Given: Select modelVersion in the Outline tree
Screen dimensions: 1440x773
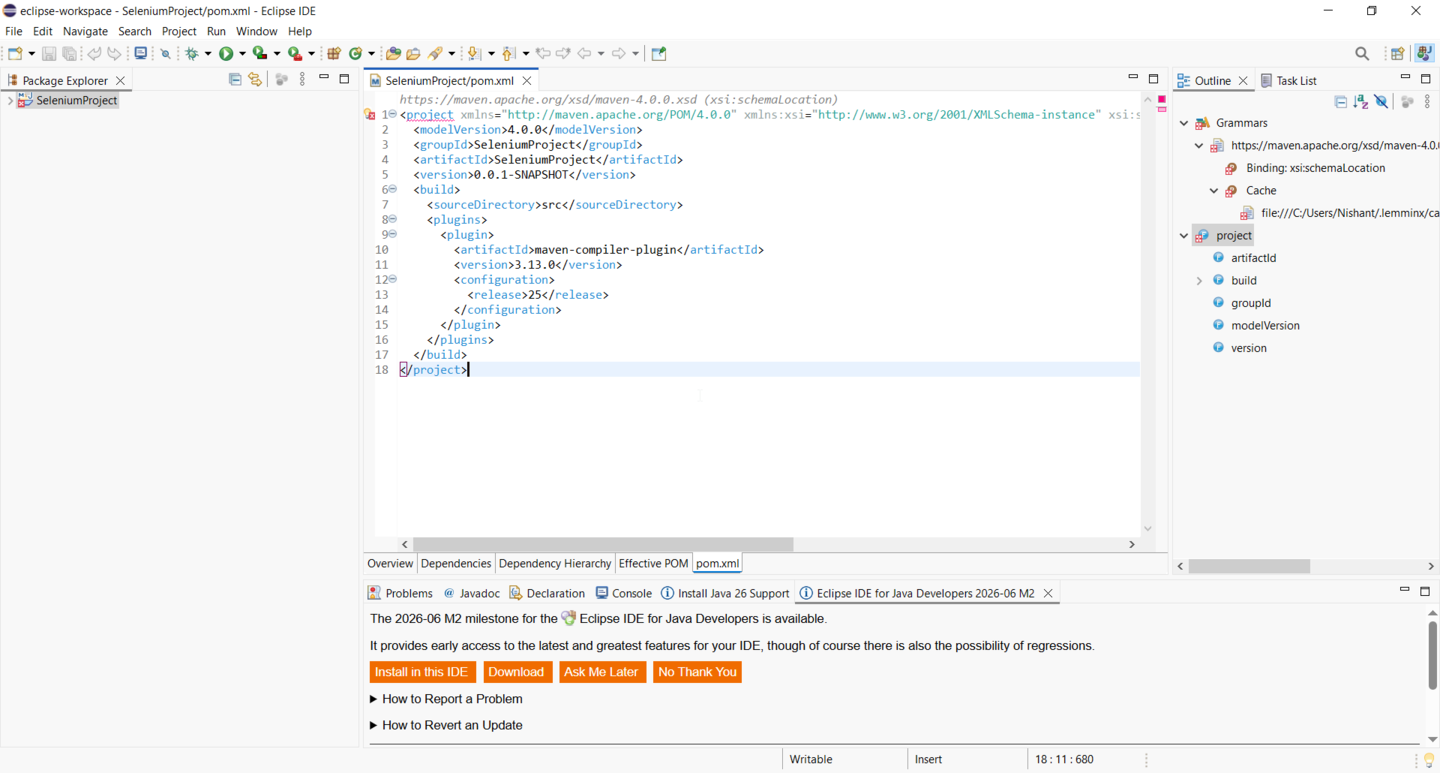Looking at the screenshot, I should tap(1265, 326).
